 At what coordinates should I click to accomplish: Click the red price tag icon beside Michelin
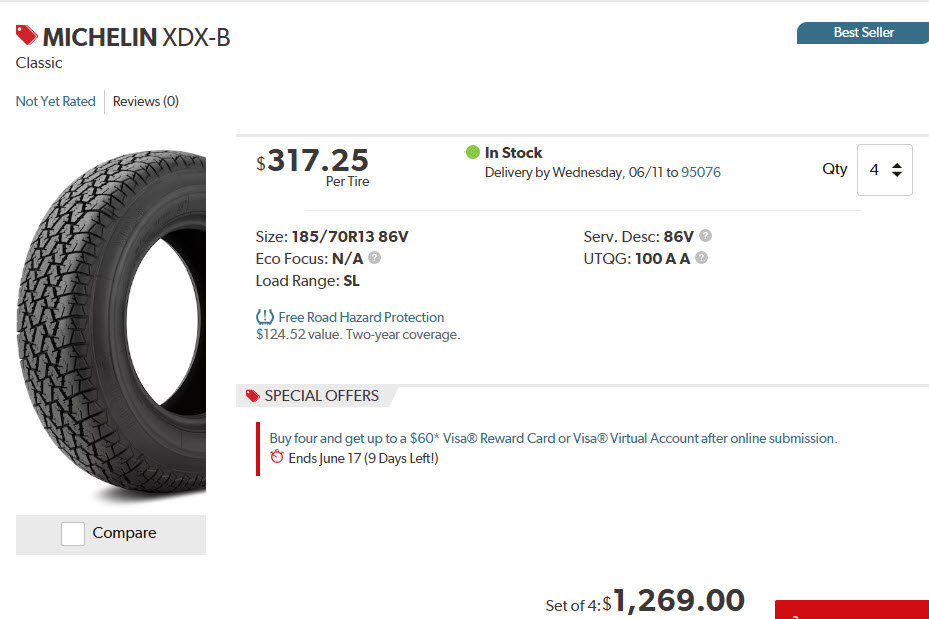(x=27, y=36)
